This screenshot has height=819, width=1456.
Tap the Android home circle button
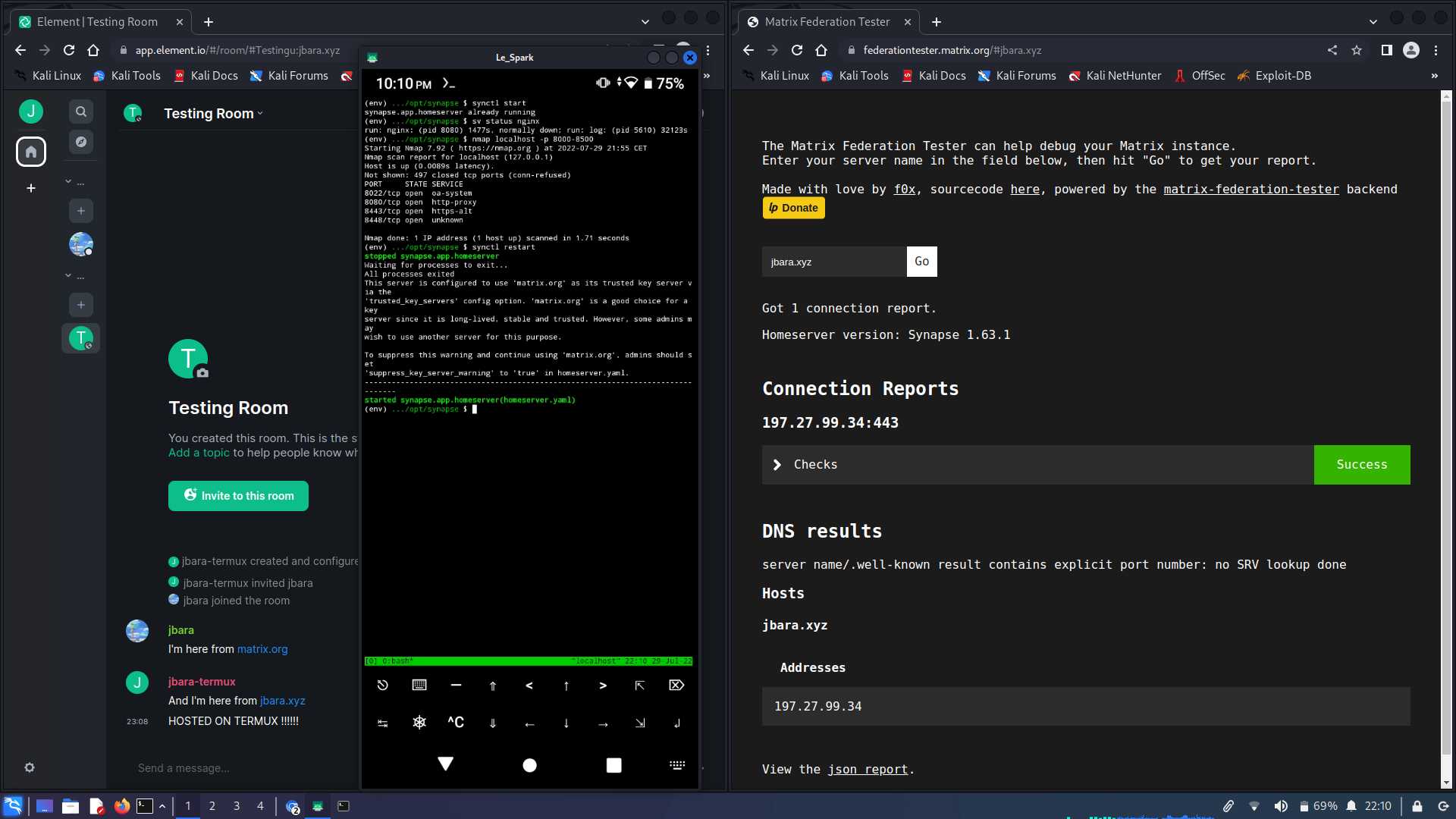point(529,765)
